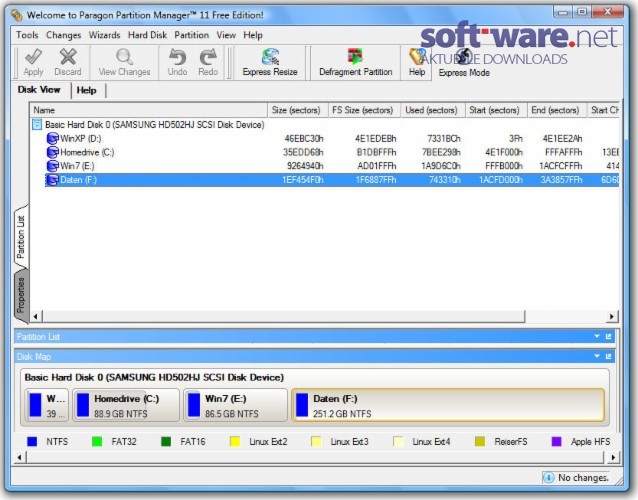Screen dimensions: 638x500
Task: Open the Wizards menu
Action: point(104,35)
